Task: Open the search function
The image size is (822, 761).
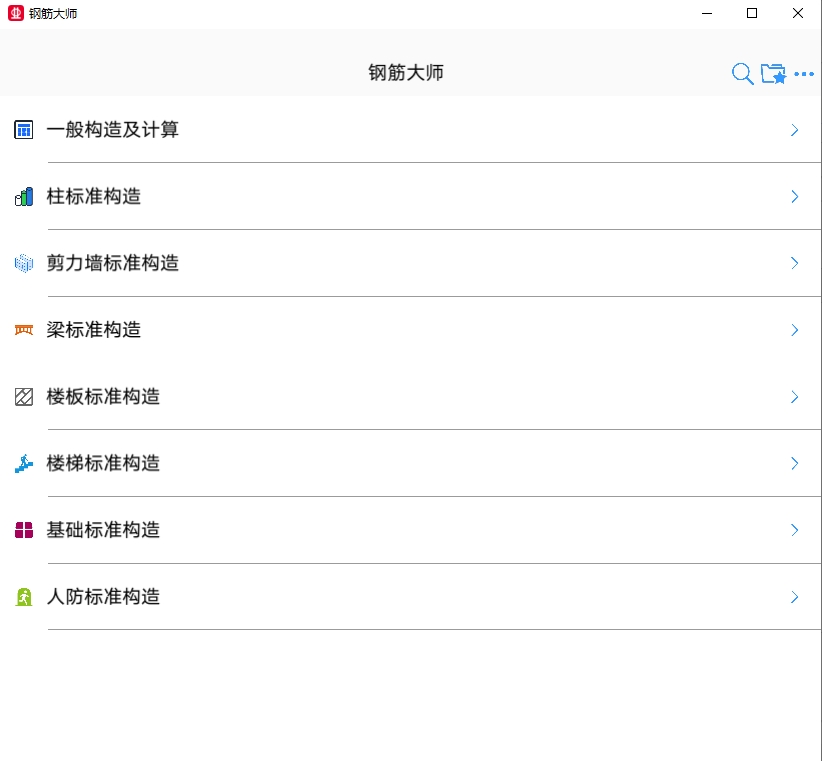Action: [x=741, y=74]
